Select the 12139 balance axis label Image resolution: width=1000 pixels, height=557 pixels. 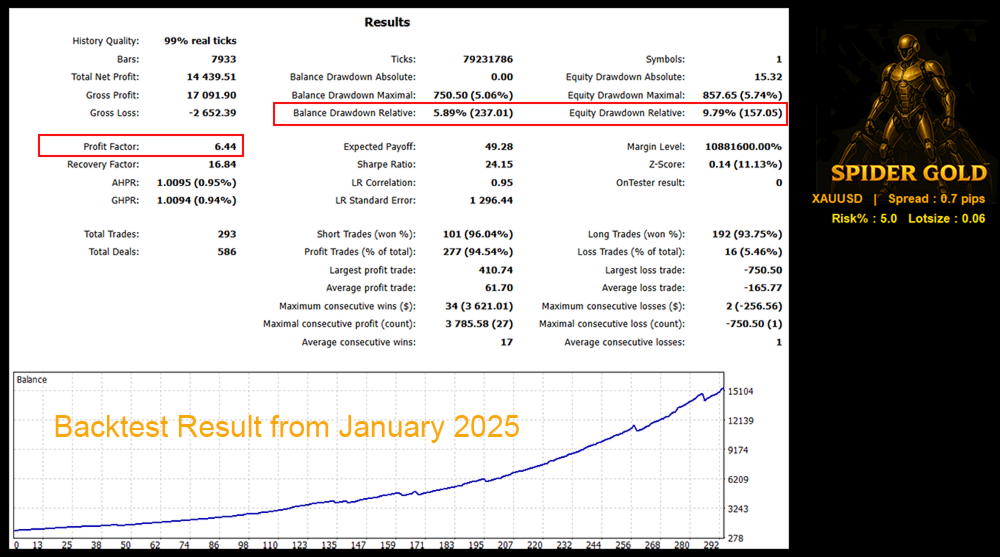pyautogui.click(x=741, y=421)
